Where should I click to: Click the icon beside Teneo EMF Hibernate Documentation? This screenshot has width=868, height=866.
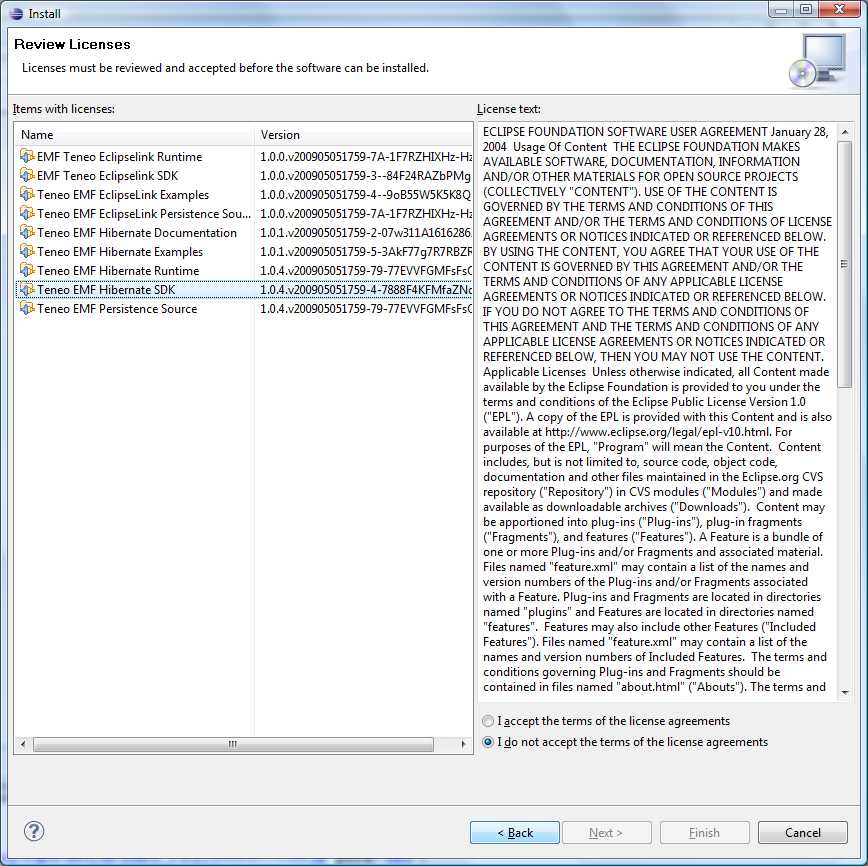(x=27, y=232)
